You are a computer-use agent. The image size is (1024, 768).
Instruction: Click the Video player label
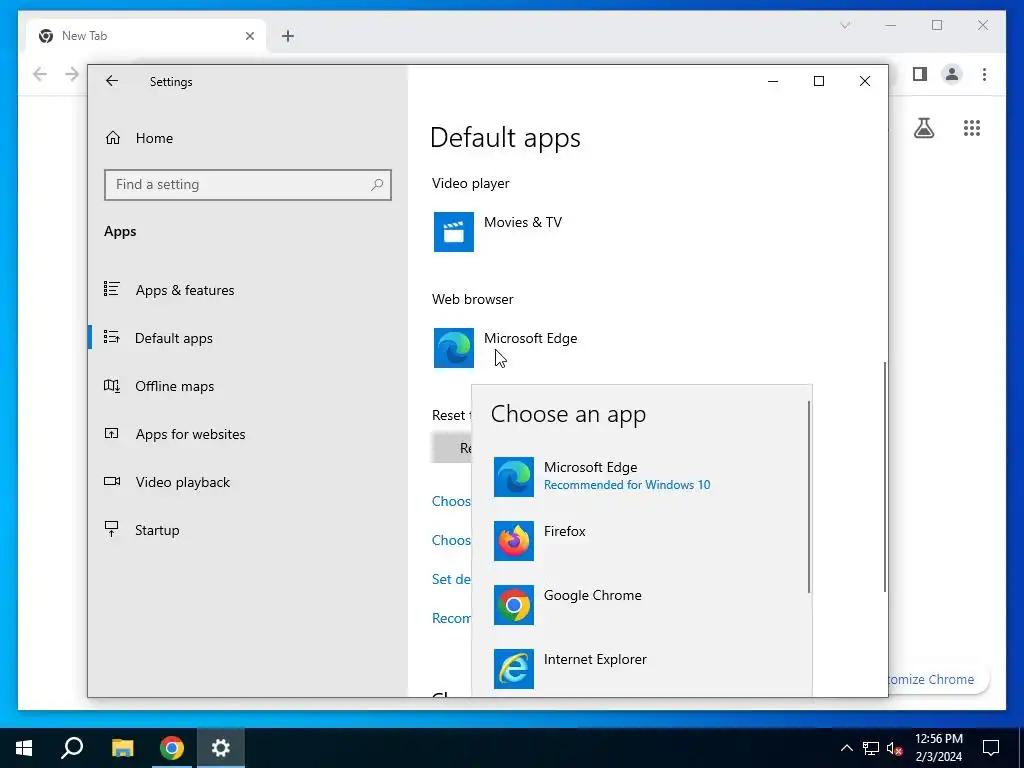coord(470,184)
